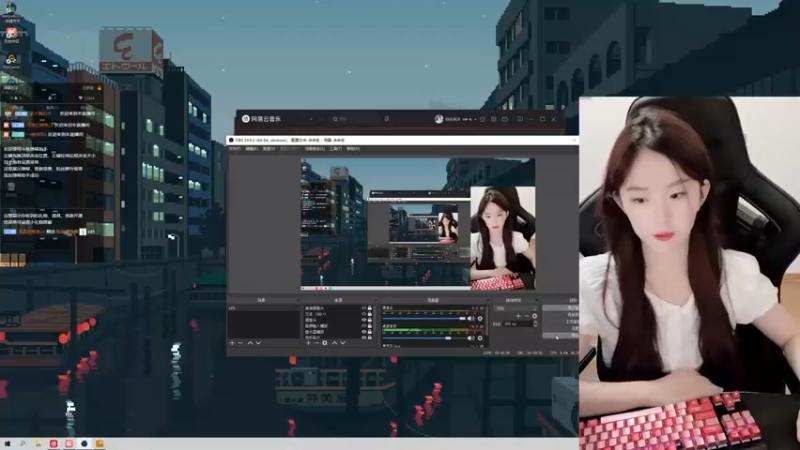Add a transition with Scene Transitions plus icon

tap(518, 316)
